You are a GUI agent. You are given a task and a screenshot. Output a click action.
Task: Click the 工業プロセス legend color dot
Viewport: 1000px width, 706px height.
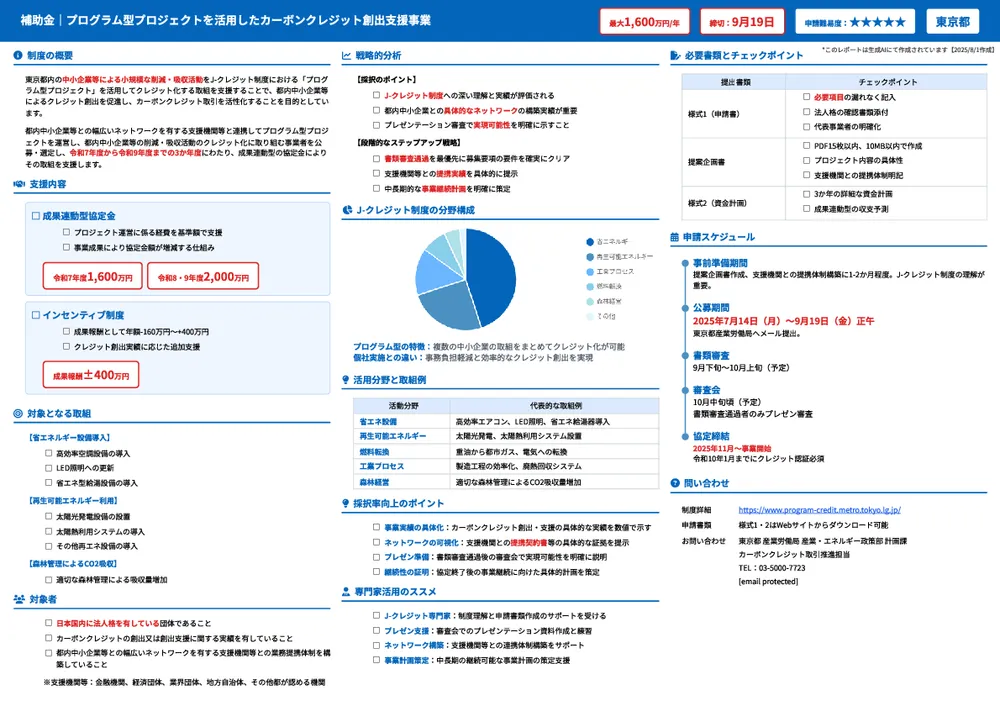[590, 272]
